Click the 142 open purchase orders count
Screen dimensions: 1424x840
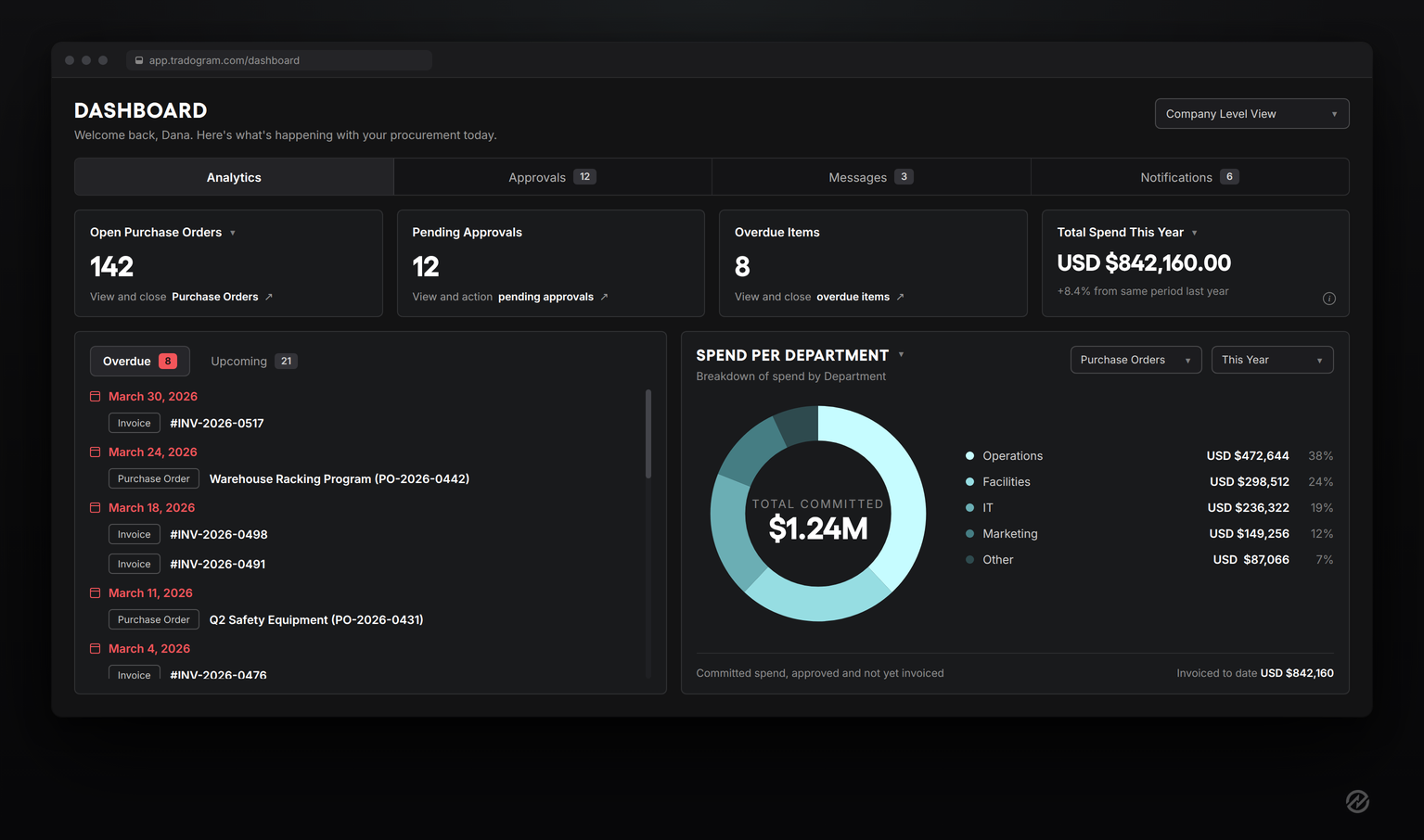pyautogui.click(x=111, y=267)
